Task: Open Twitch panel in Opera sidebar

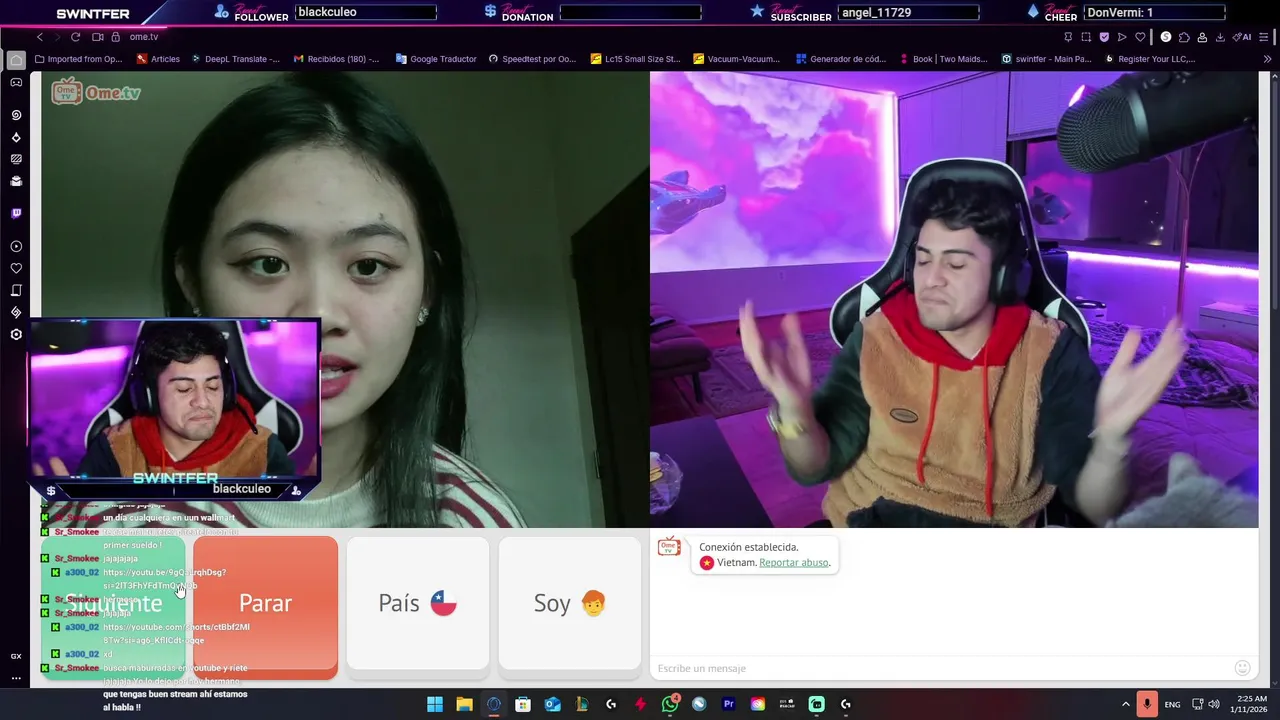Action: click(x=16, y=213)
